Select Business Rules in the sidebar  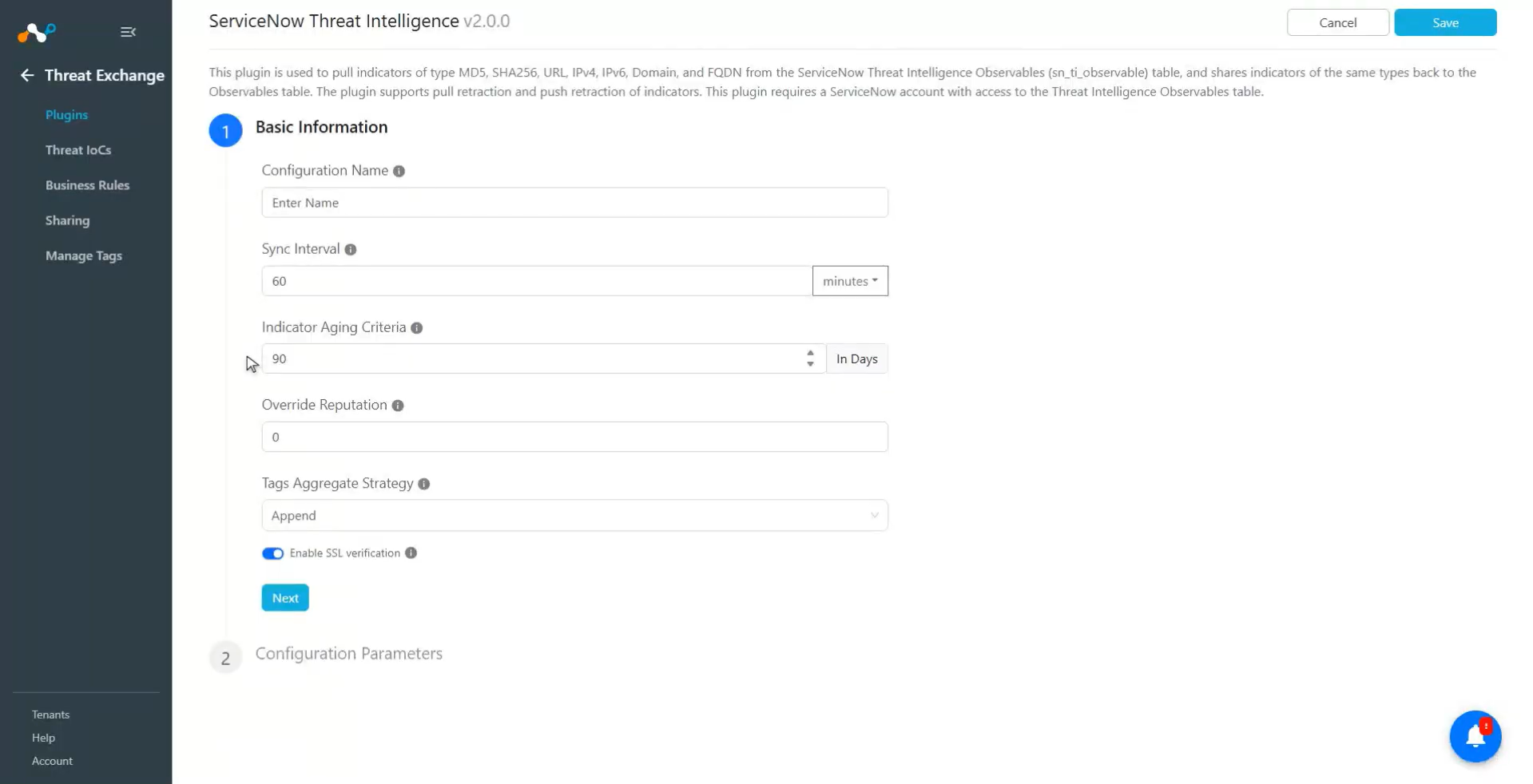click(87, 185)
